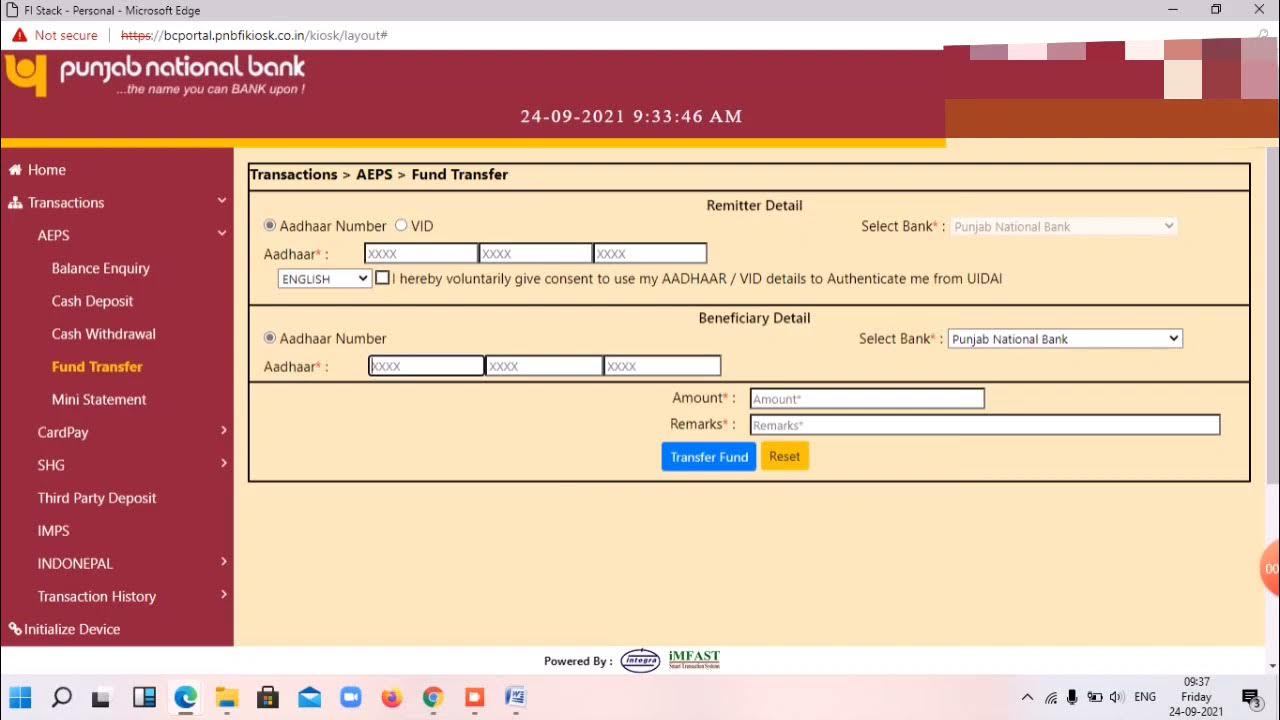Click the ENG language indicator
The image size is (1280, 720).
pos(1145,697)
